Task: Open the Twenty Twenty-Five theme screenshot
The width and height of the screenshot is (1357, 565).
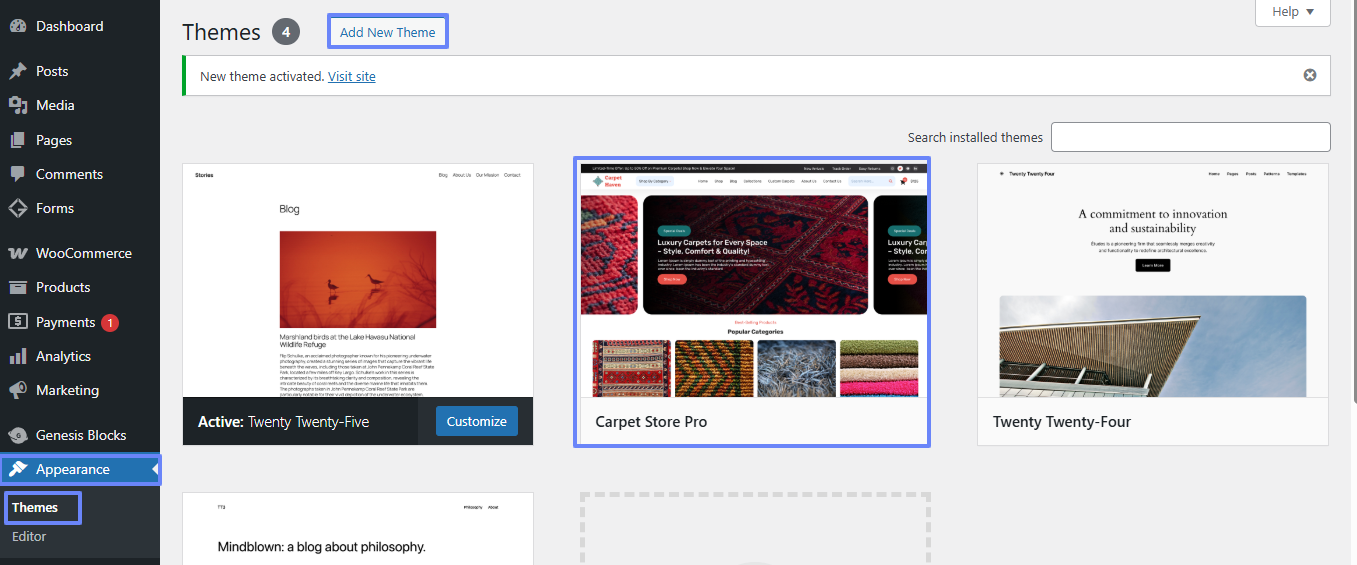Action: pos(358,281)
